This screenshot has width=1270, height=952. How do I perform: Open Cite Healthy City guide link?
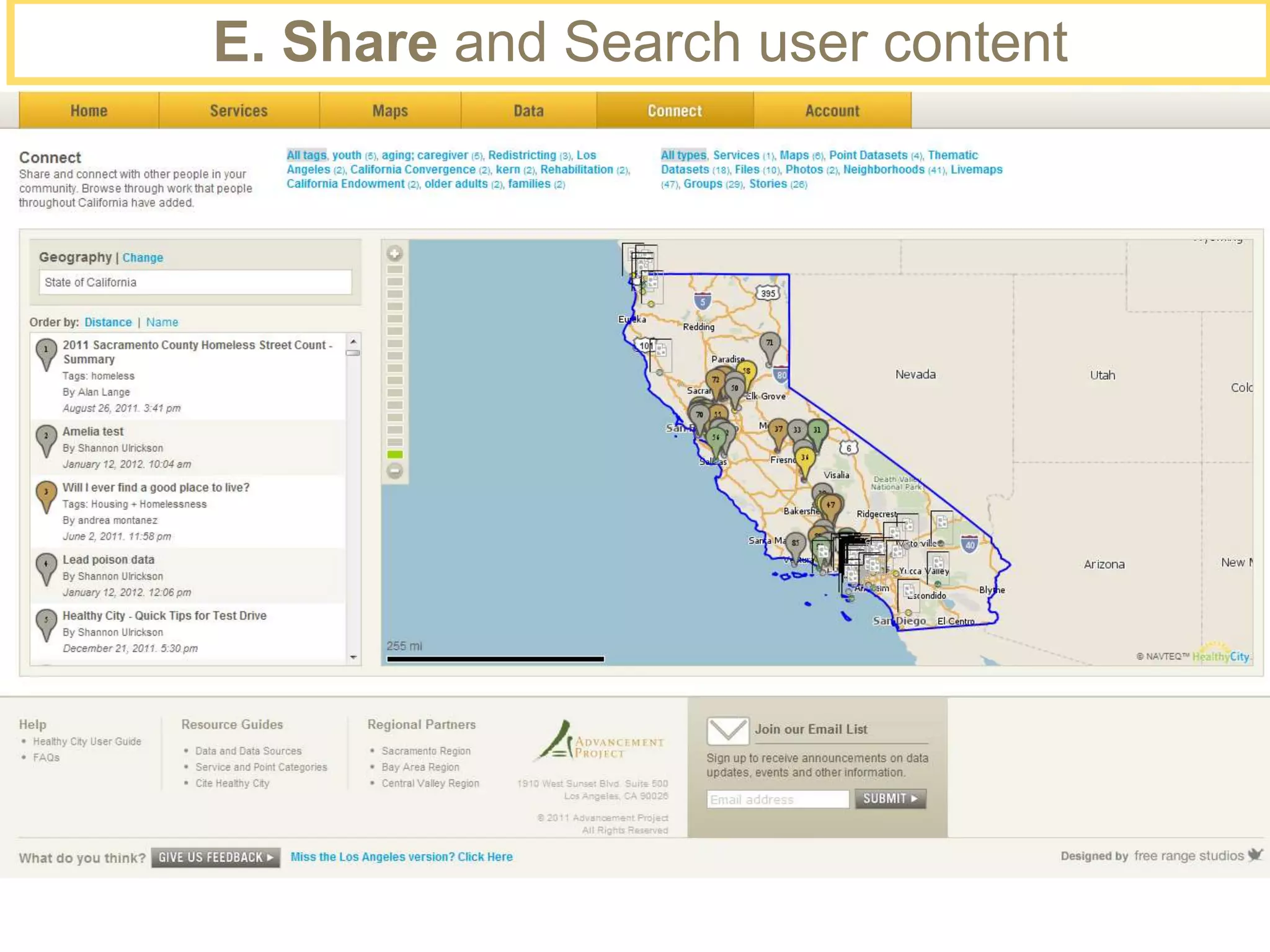click(x=233, y=783)
